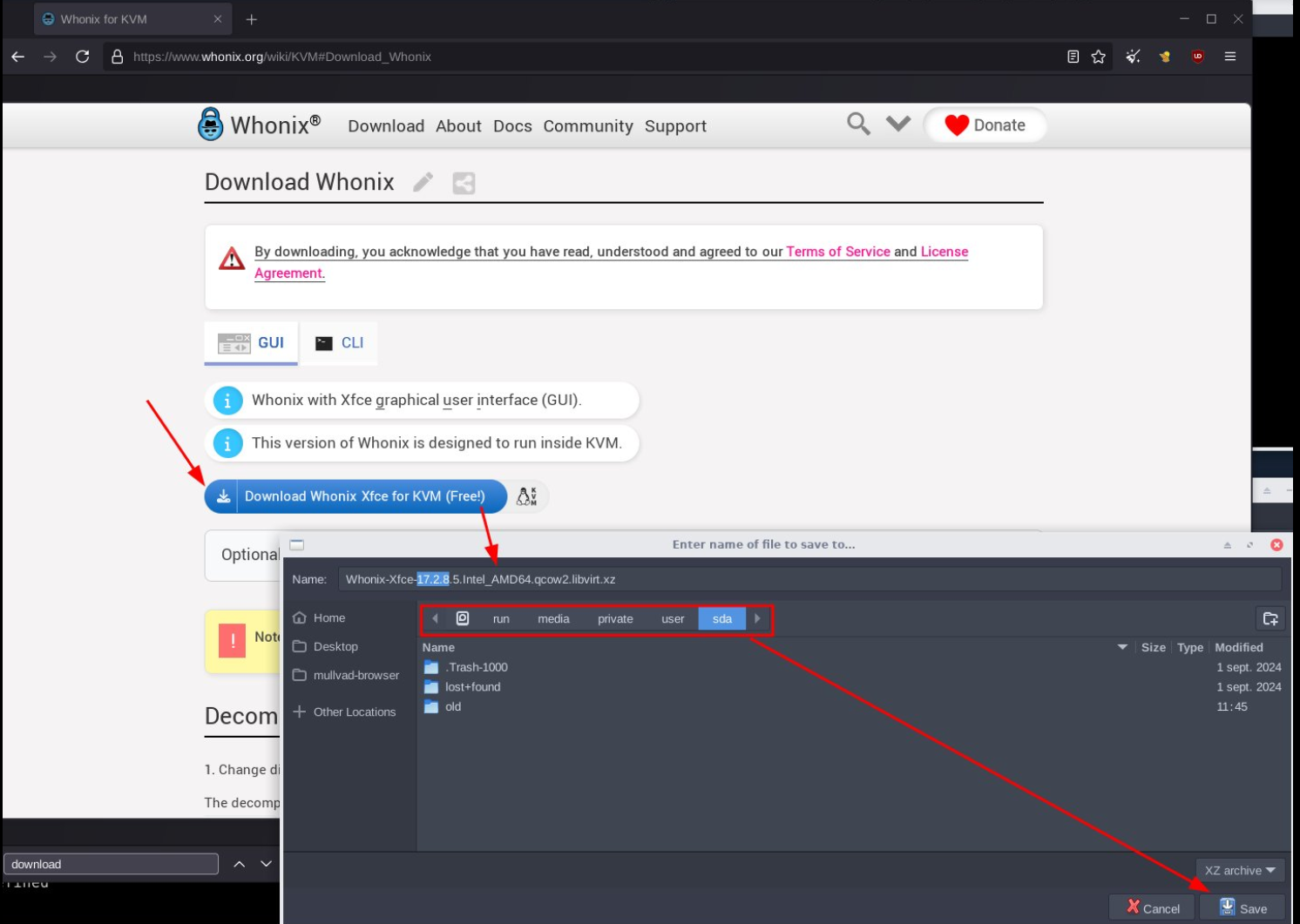Click the edit pencil next to Download Whonix
Viewport: 1300px width, 924px height.
pos(423,182)
